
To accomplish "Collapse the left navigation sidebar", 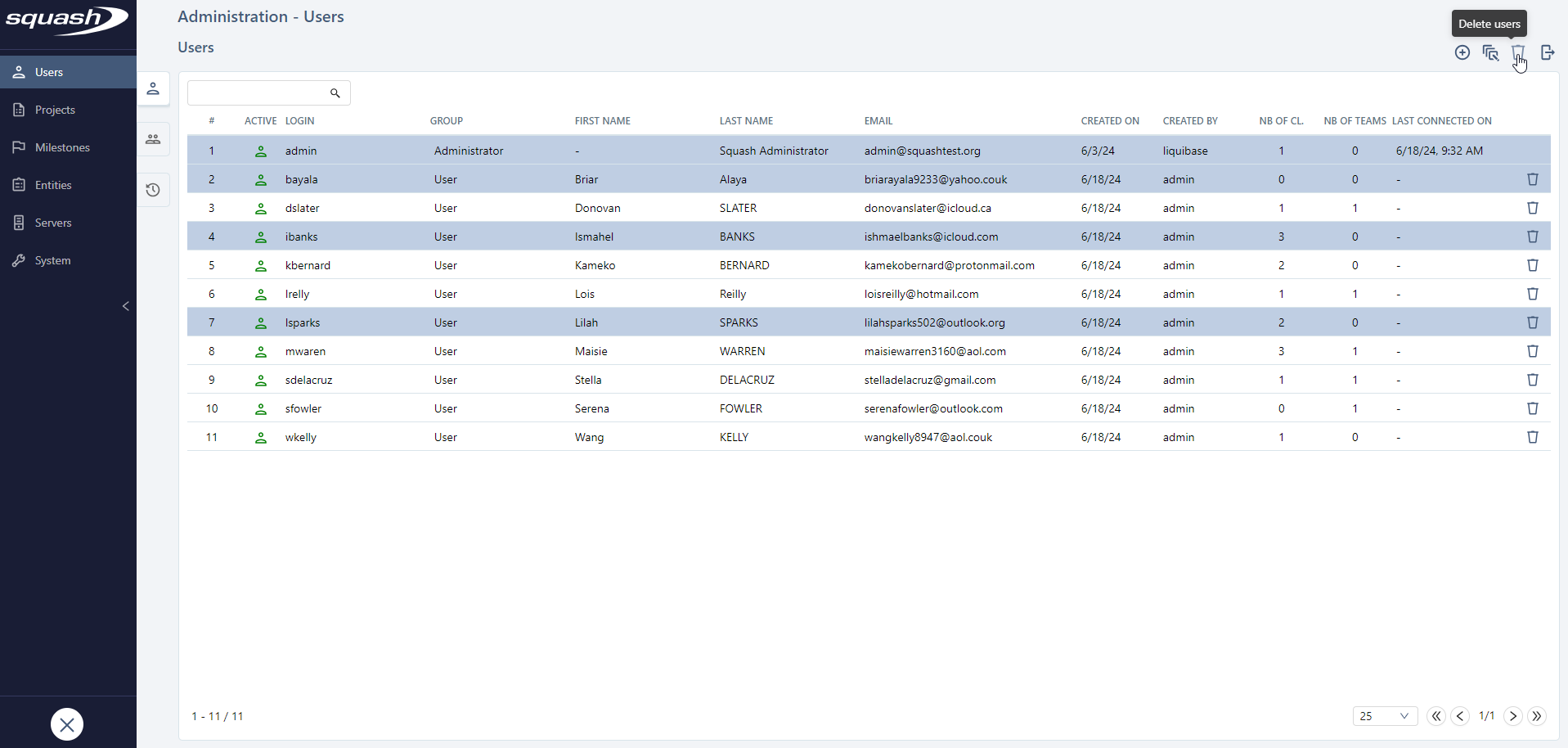I will [125, 306].
